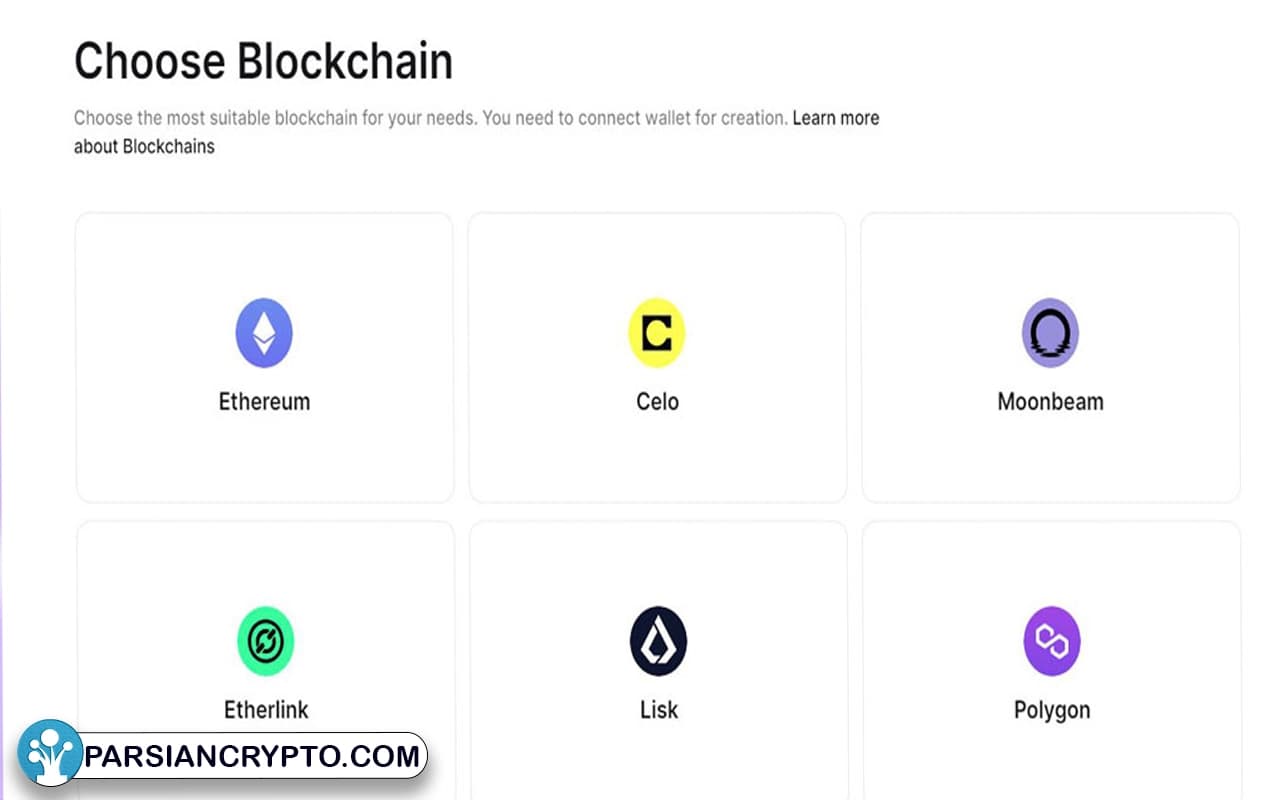Select the whole Lisk blockchain card
1280x800 pixels.
(658, 660)
